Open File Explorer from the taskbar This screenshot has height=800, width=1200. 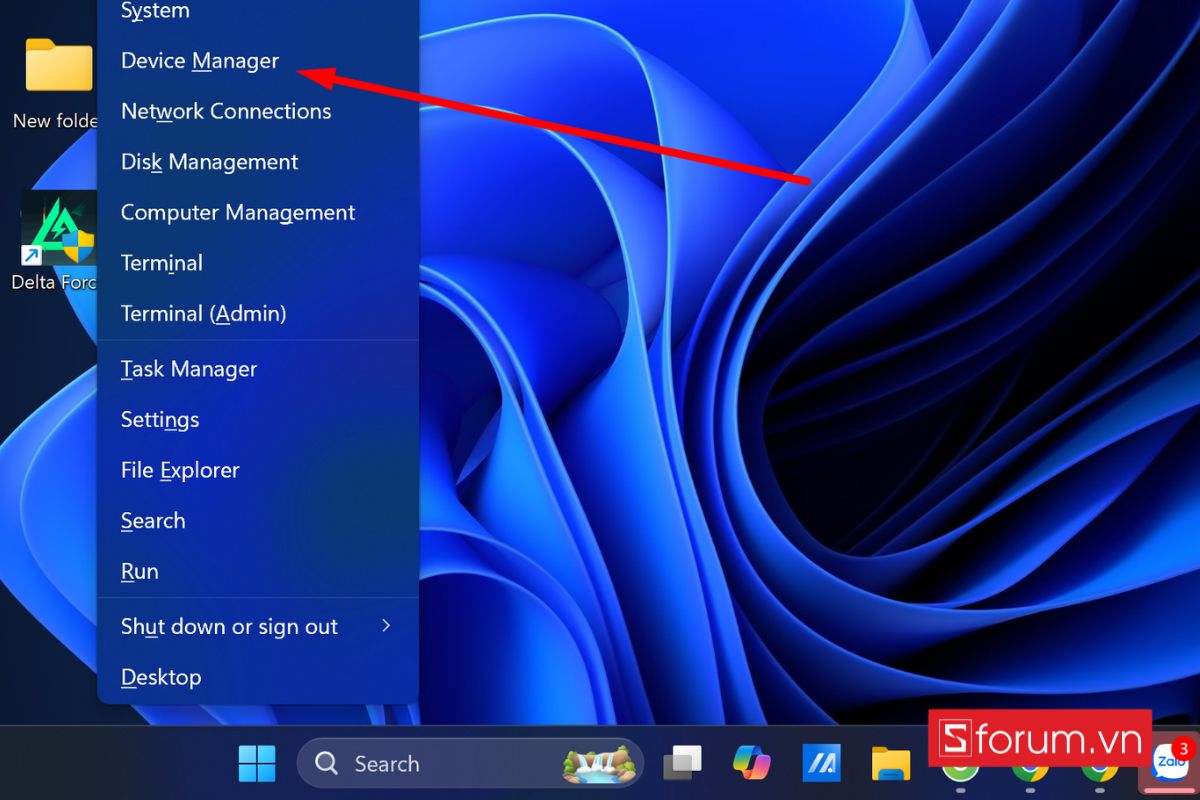pyautogui.click(x=890, y=764)
